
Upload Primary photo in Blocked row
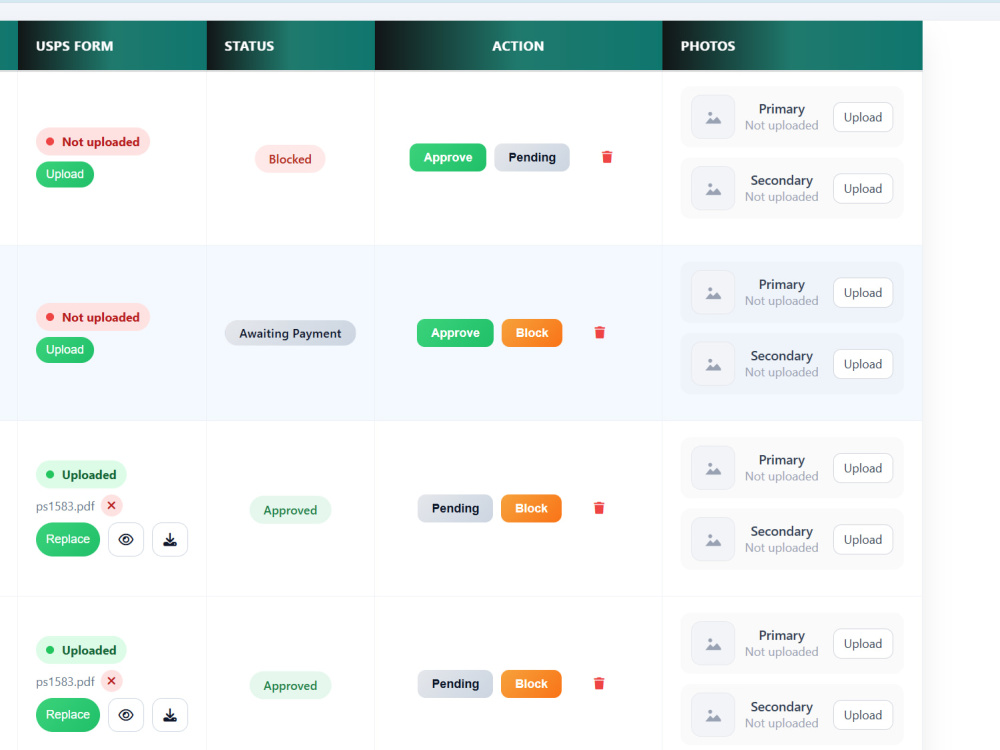click(x=863, y=117)
